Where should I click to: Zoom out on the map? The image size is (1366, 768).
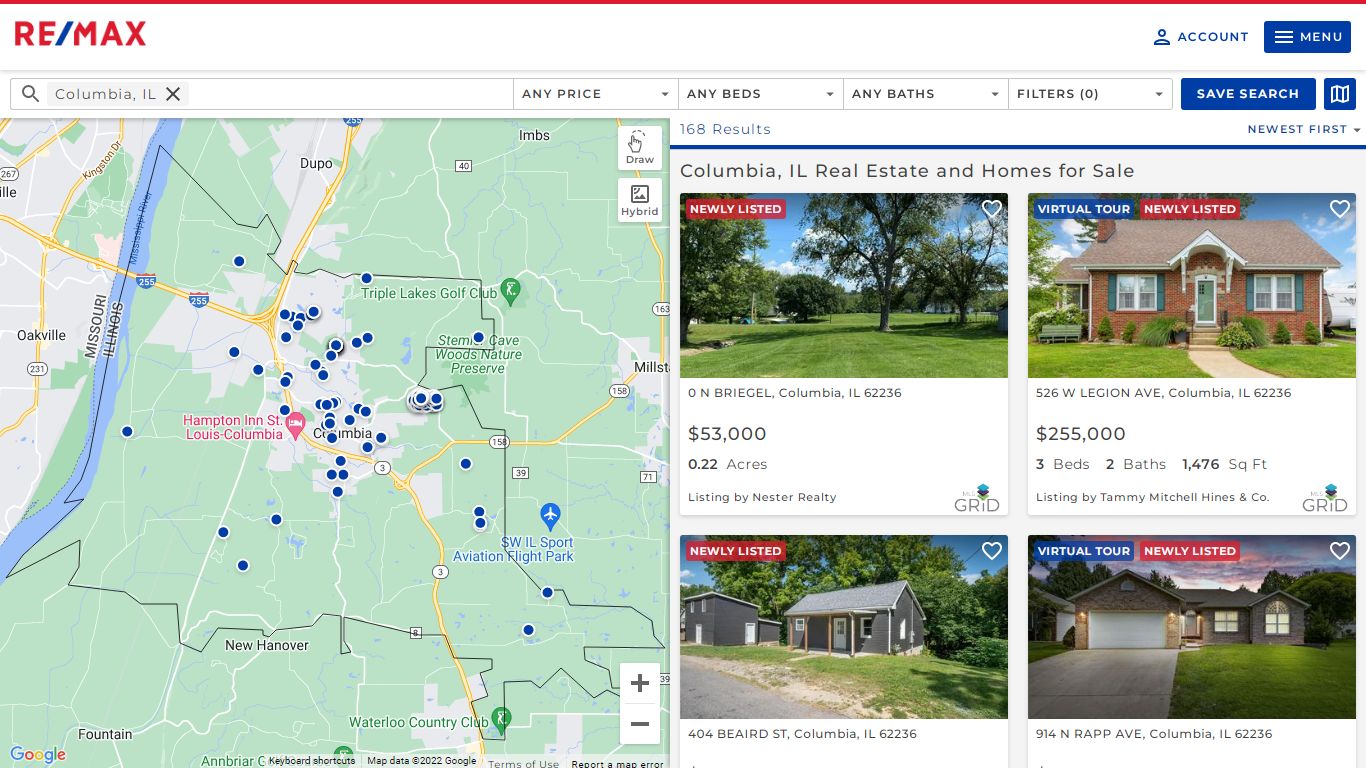coord(640,724)
